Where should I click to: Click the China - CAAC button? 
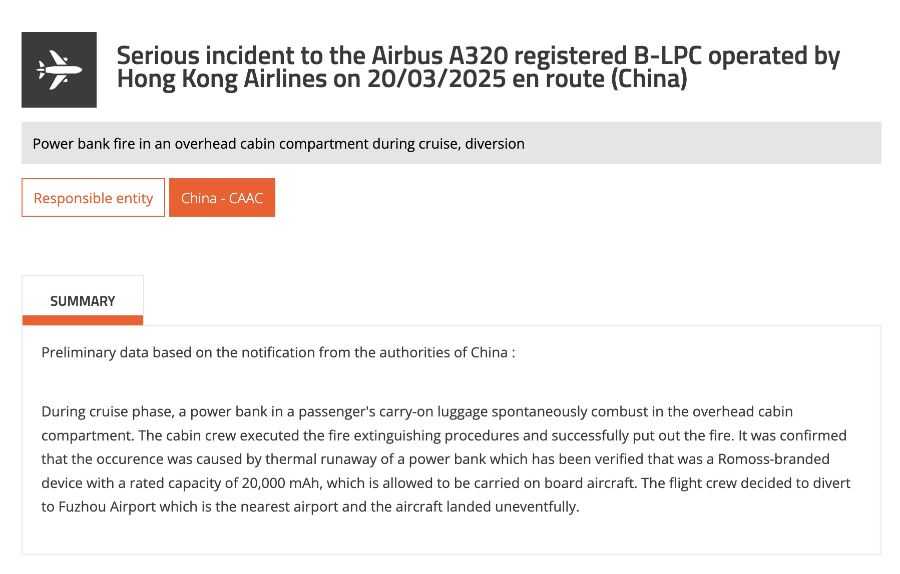point(222,198)
